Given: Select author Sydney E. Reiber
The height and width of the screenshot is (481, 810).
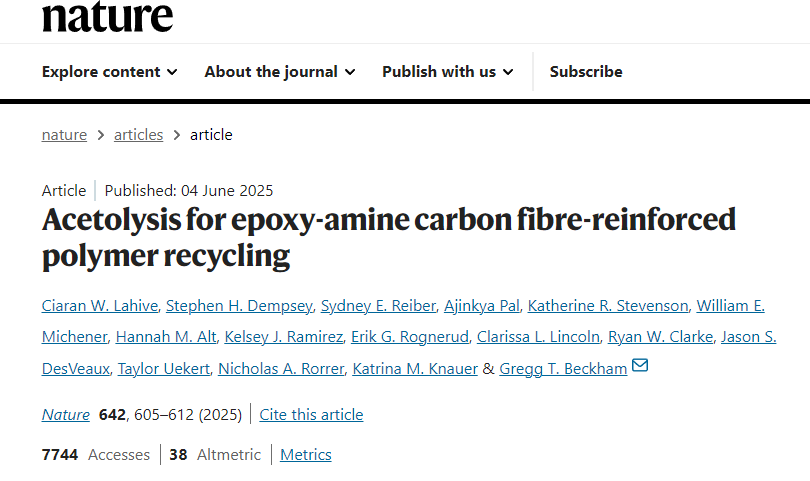Looking at the screenshot, I should 378,306.
